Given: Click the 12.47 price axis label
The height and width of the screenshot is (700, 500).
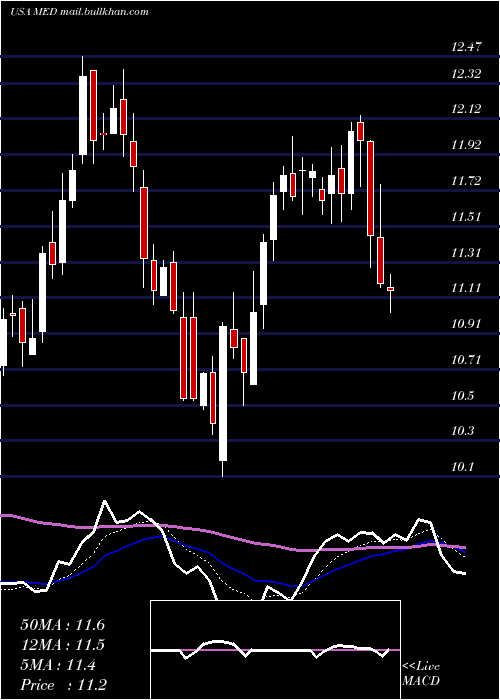Looking at the screenshot, I should pos(466,46).
